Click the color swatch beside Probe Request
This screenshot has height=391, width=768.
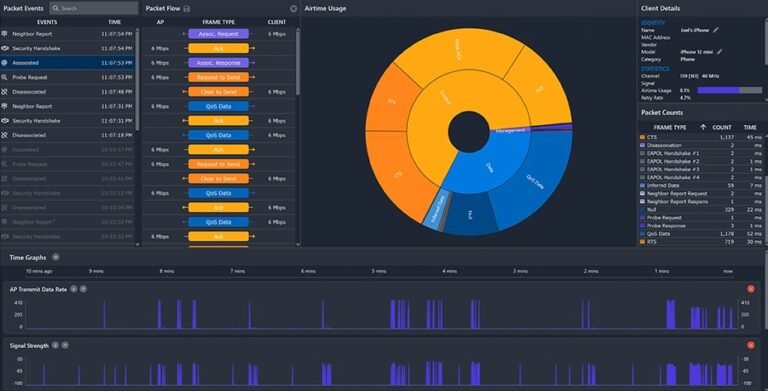(x=642, y=218)
